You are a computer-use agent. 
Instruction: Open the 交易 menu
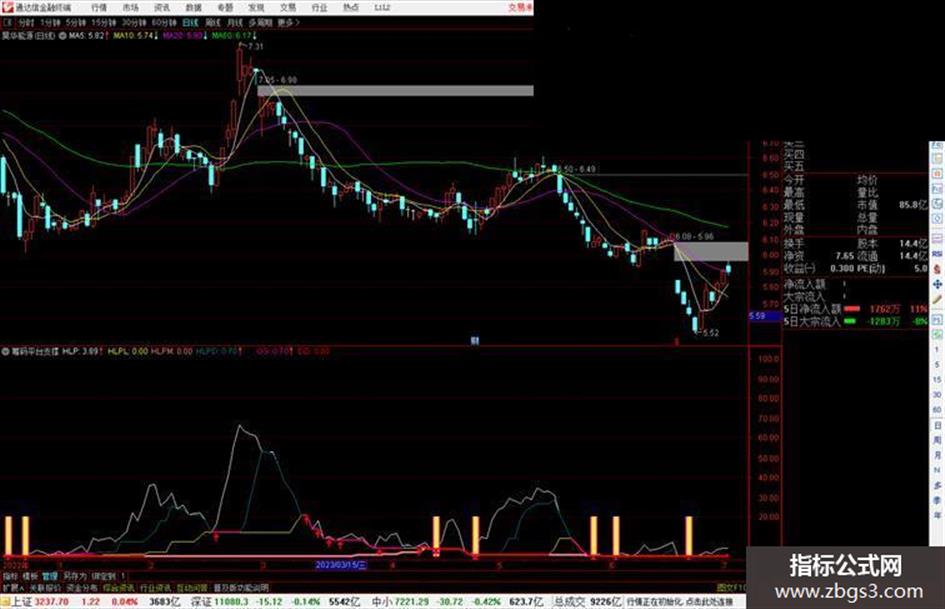(x=287, y=8)
